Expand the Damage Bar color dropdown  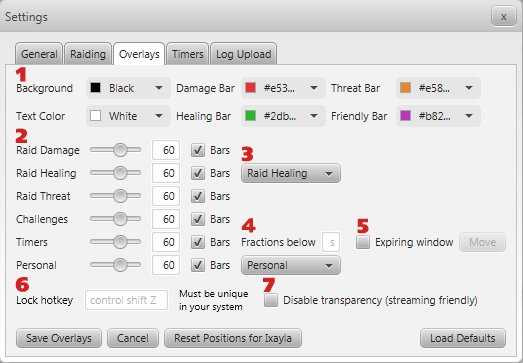point(283,88)
